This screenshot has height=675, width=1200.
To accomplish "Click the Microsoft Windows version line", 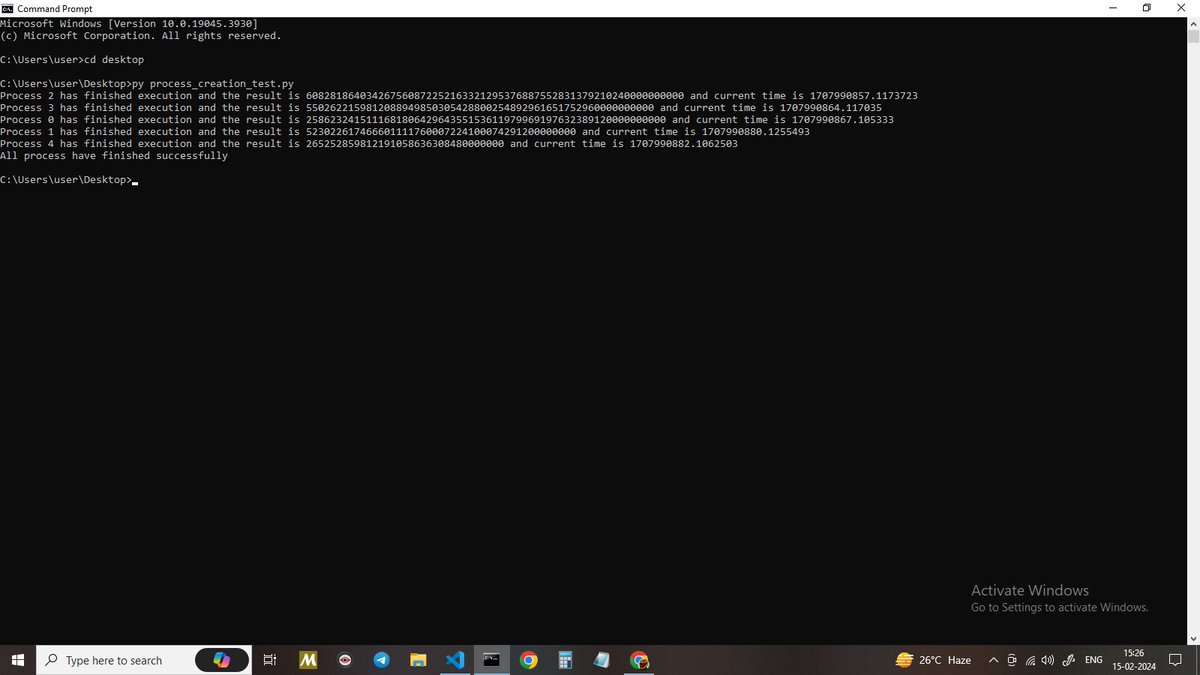I will pos(129,24).
